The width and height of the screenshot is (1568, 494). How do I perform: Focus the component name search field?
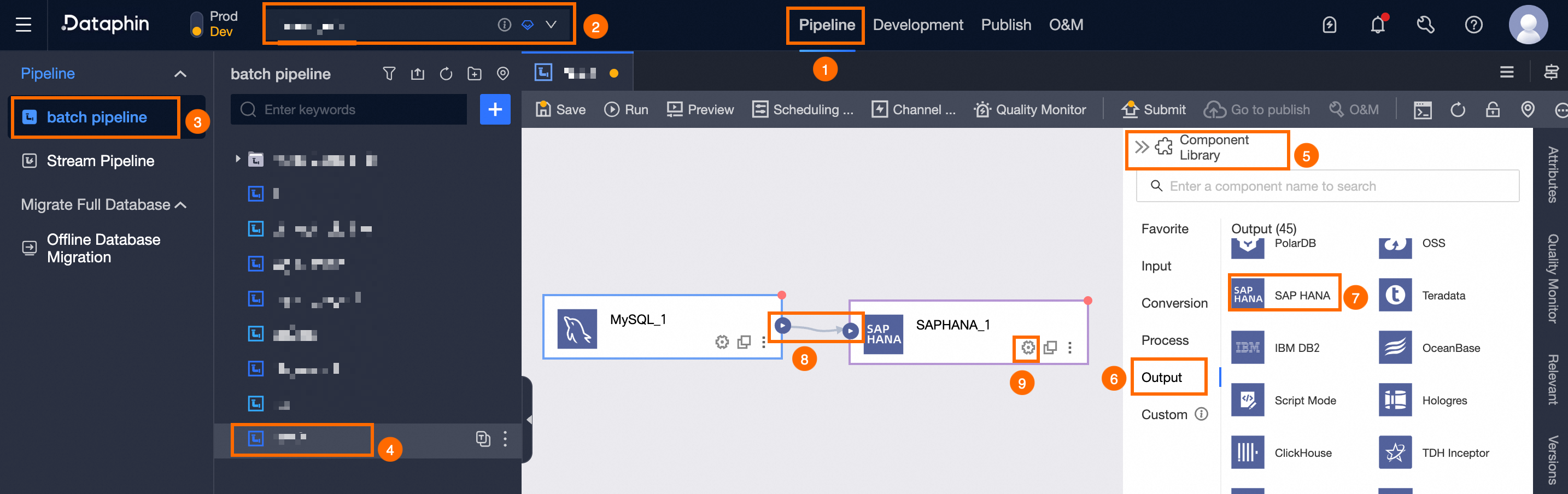tap(1327, 186)
